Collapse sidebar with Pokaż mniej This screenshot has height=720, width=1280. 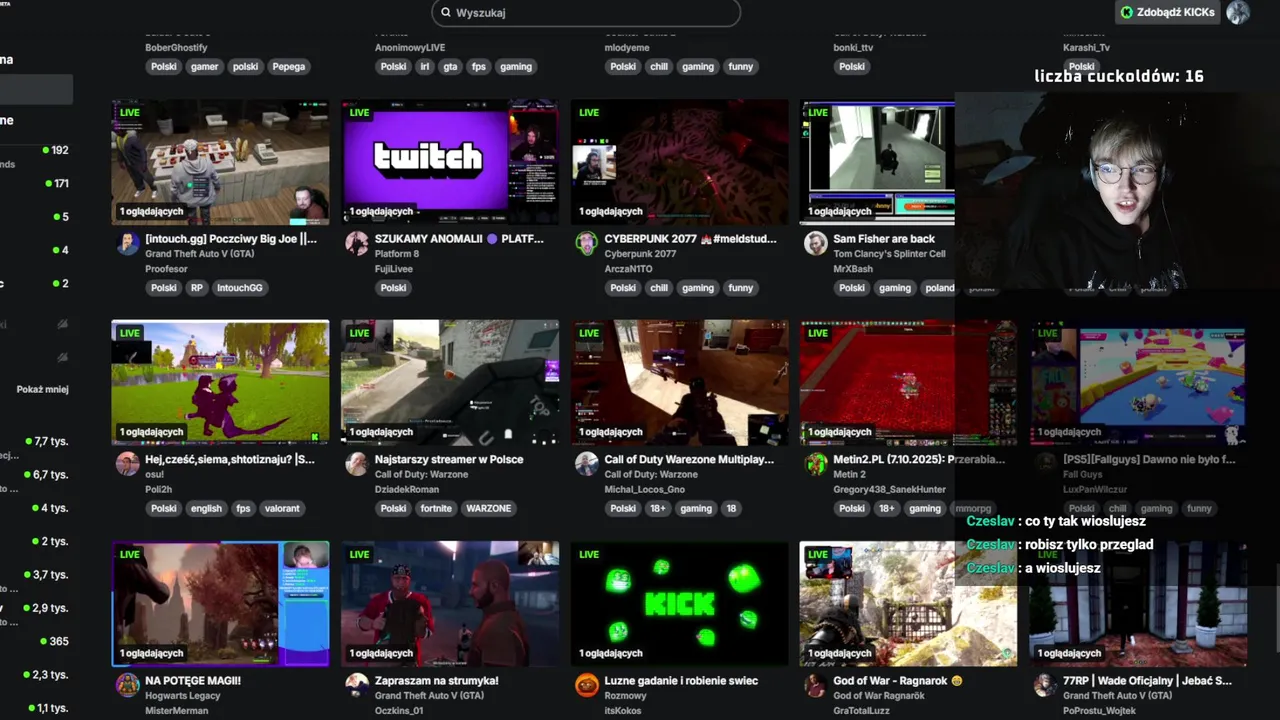(x=42, y=390)
